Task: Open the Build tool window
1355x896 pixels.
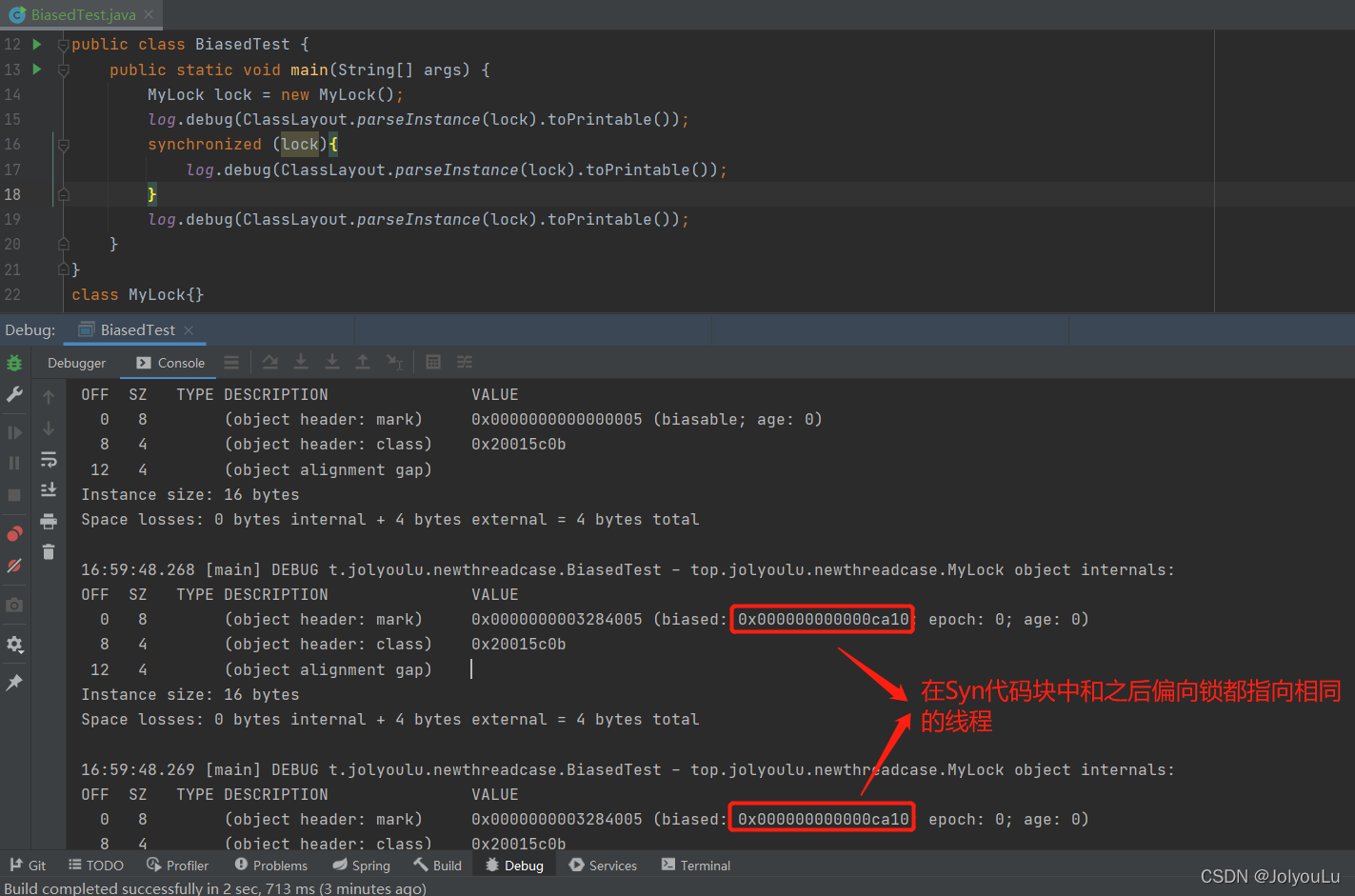Action: click(437, 865)
